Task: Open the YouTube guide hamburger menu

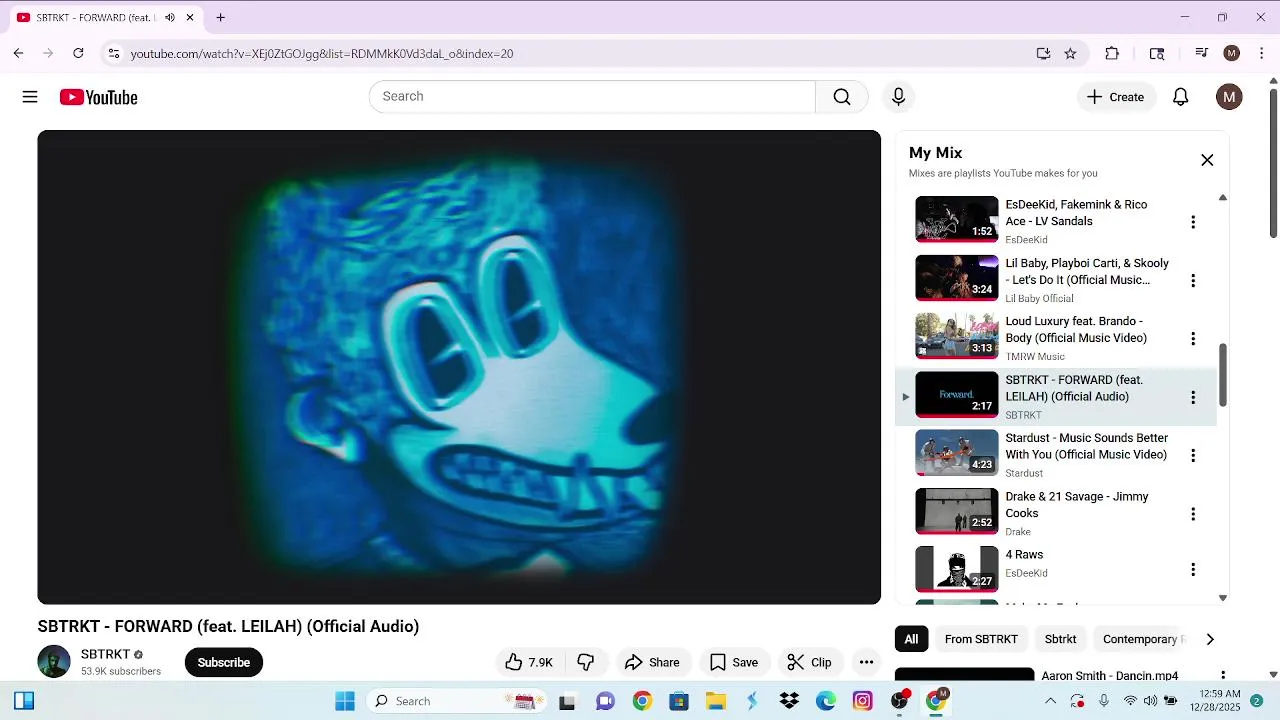Action: 30,97
